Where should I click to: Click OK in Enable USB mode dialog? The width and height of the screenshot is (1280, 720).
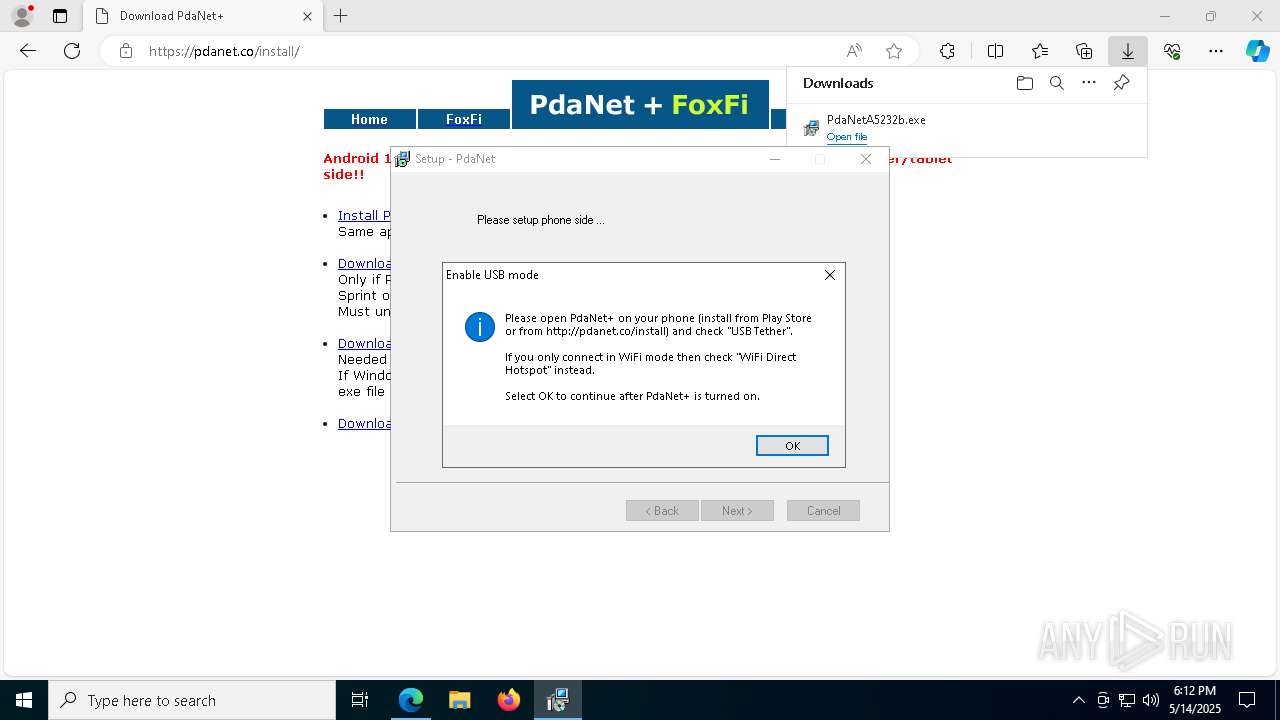tap(792, 446)
